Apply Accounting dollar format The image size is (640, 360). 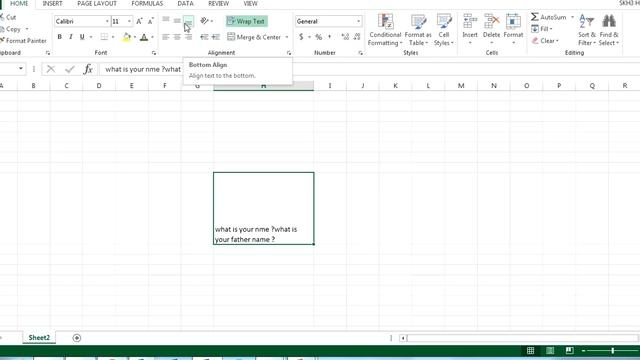click(x=301, y=37)
